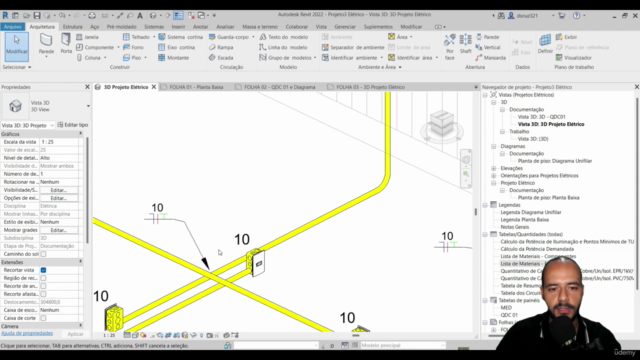Click the ViewCube in 3D view

[x=442, y=124]
